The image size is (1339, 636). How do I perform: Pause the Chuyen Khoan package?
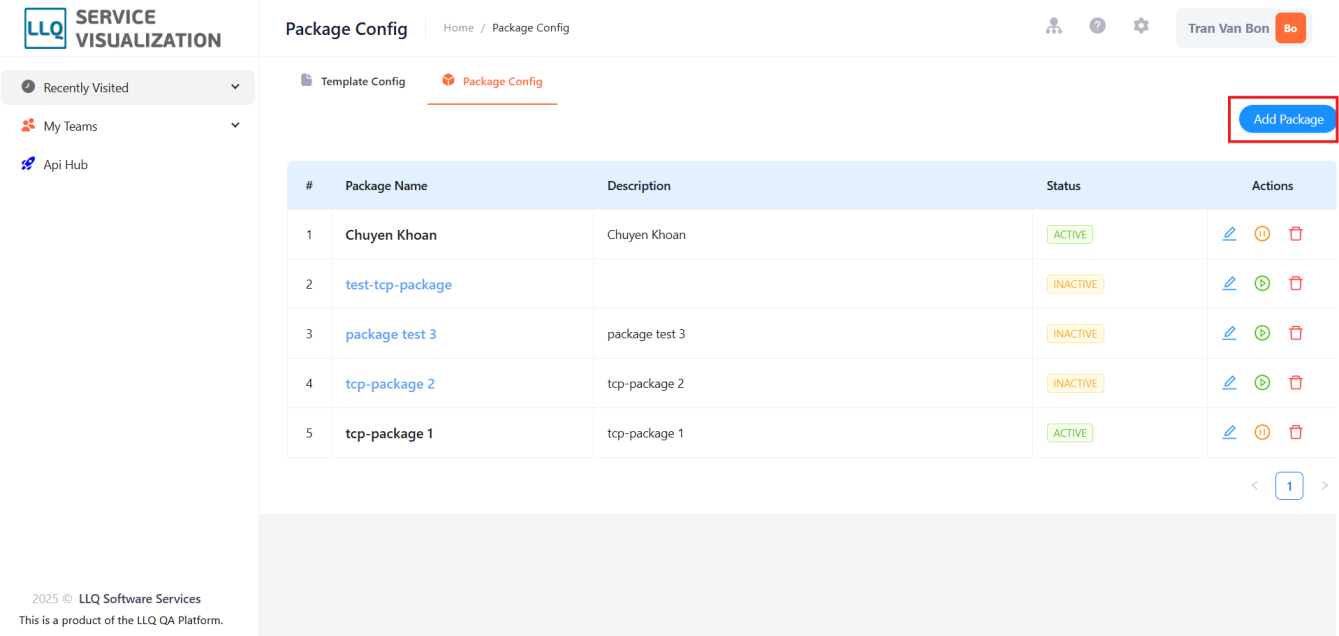[1262, 234]
